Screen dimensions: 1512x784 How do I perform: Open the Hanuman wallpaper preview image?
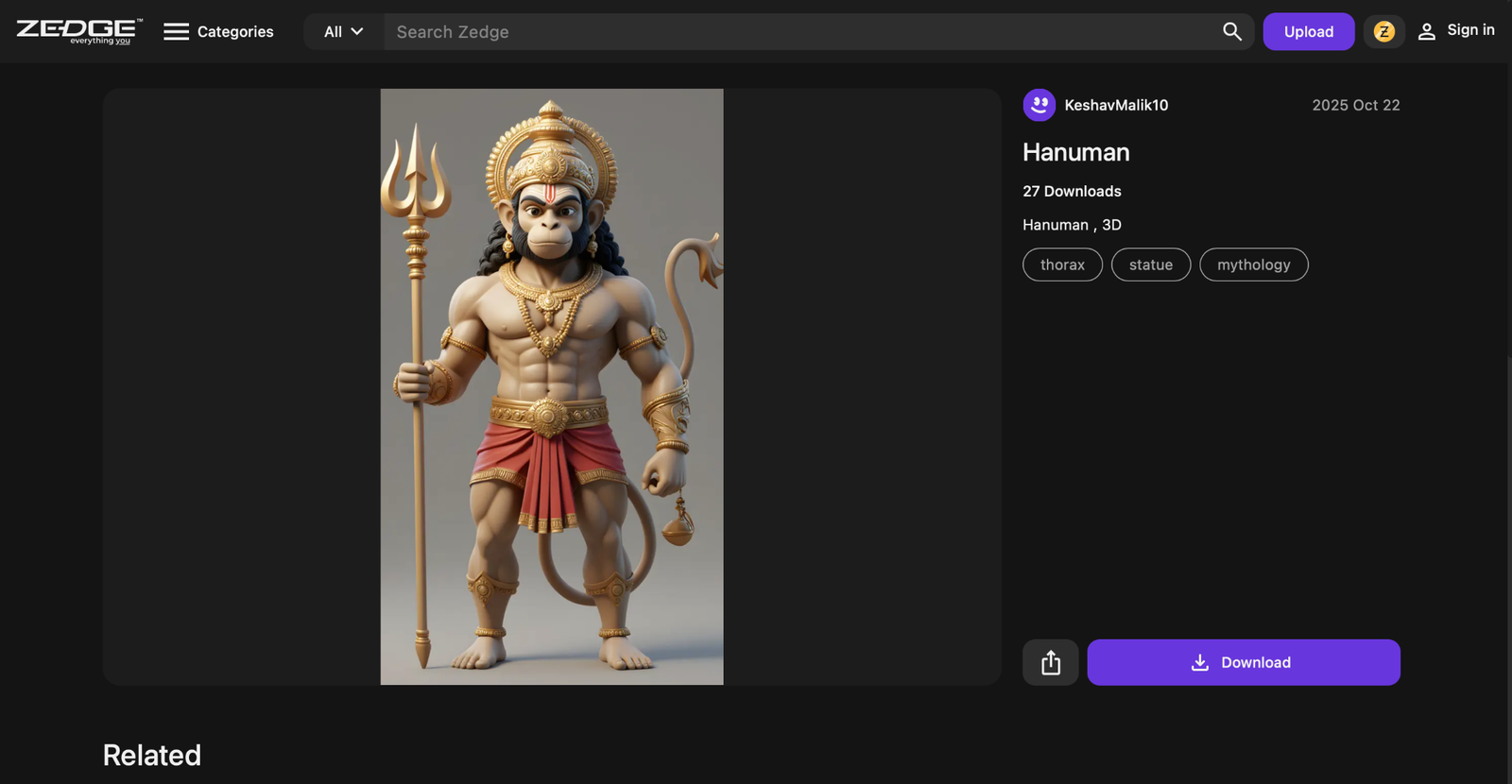click(x=552, y=386)
